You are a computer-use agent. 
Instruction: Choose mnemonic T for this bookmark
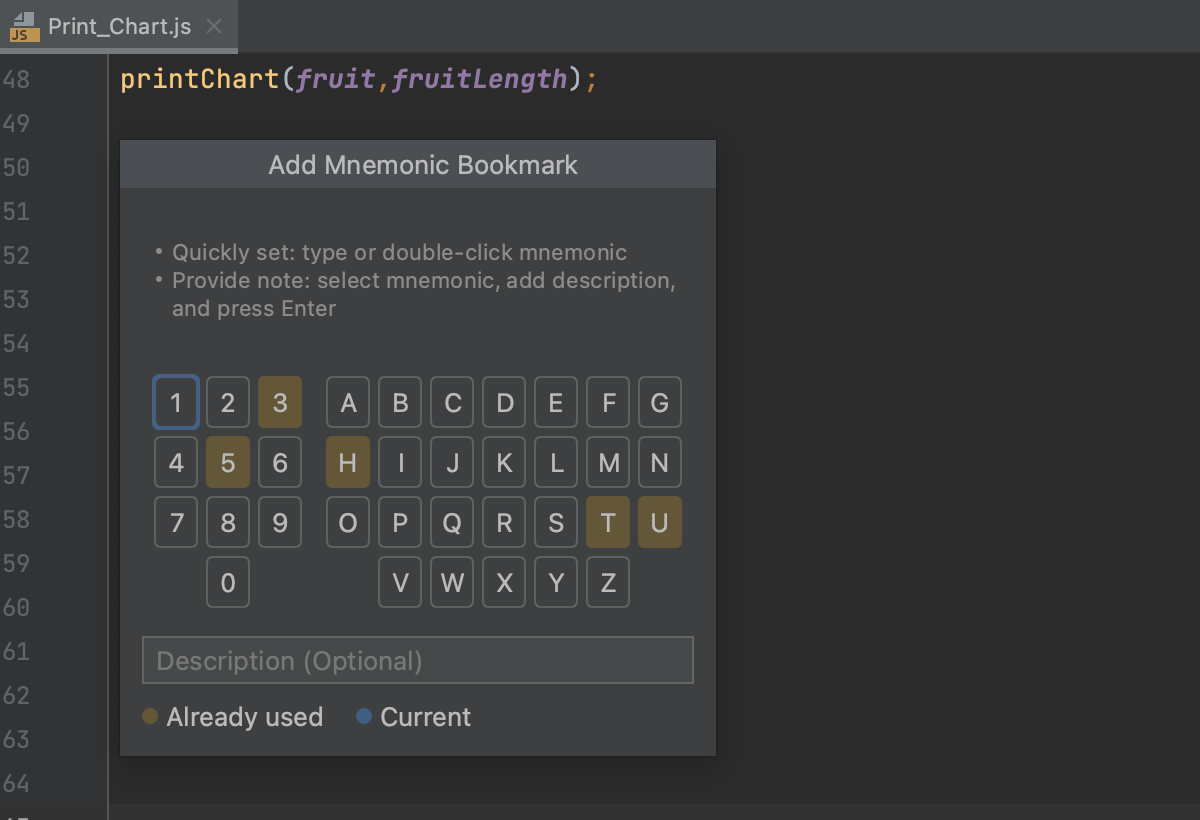pos(608,522)
